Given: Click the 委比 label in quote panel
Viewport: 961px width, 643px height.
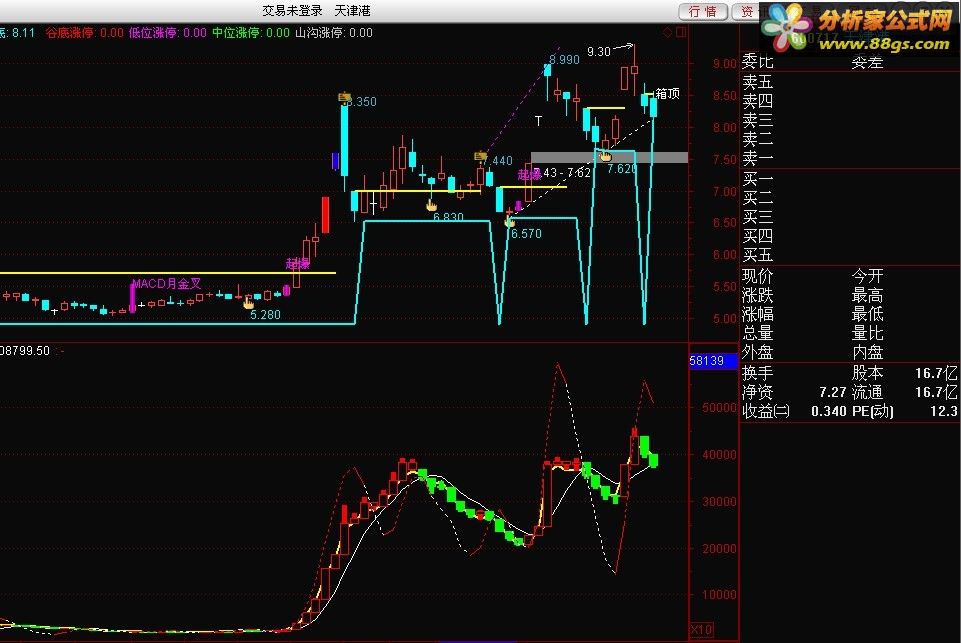Looking at the screenshot, I should click(758, 62).
